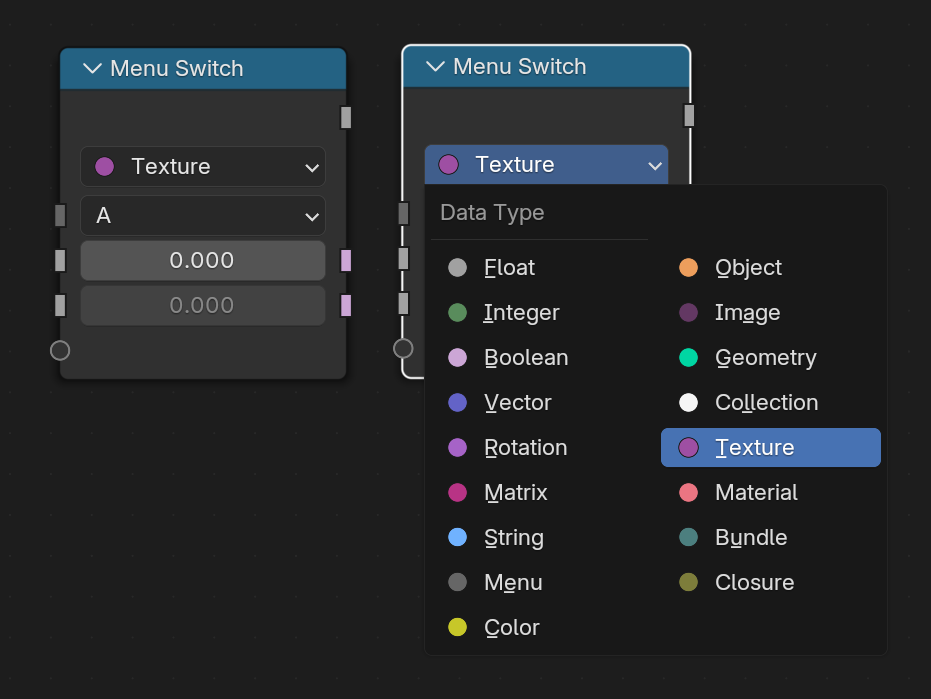This screenshot has height=699, width=931.
Task: Select Float data type
Action: 540,267
